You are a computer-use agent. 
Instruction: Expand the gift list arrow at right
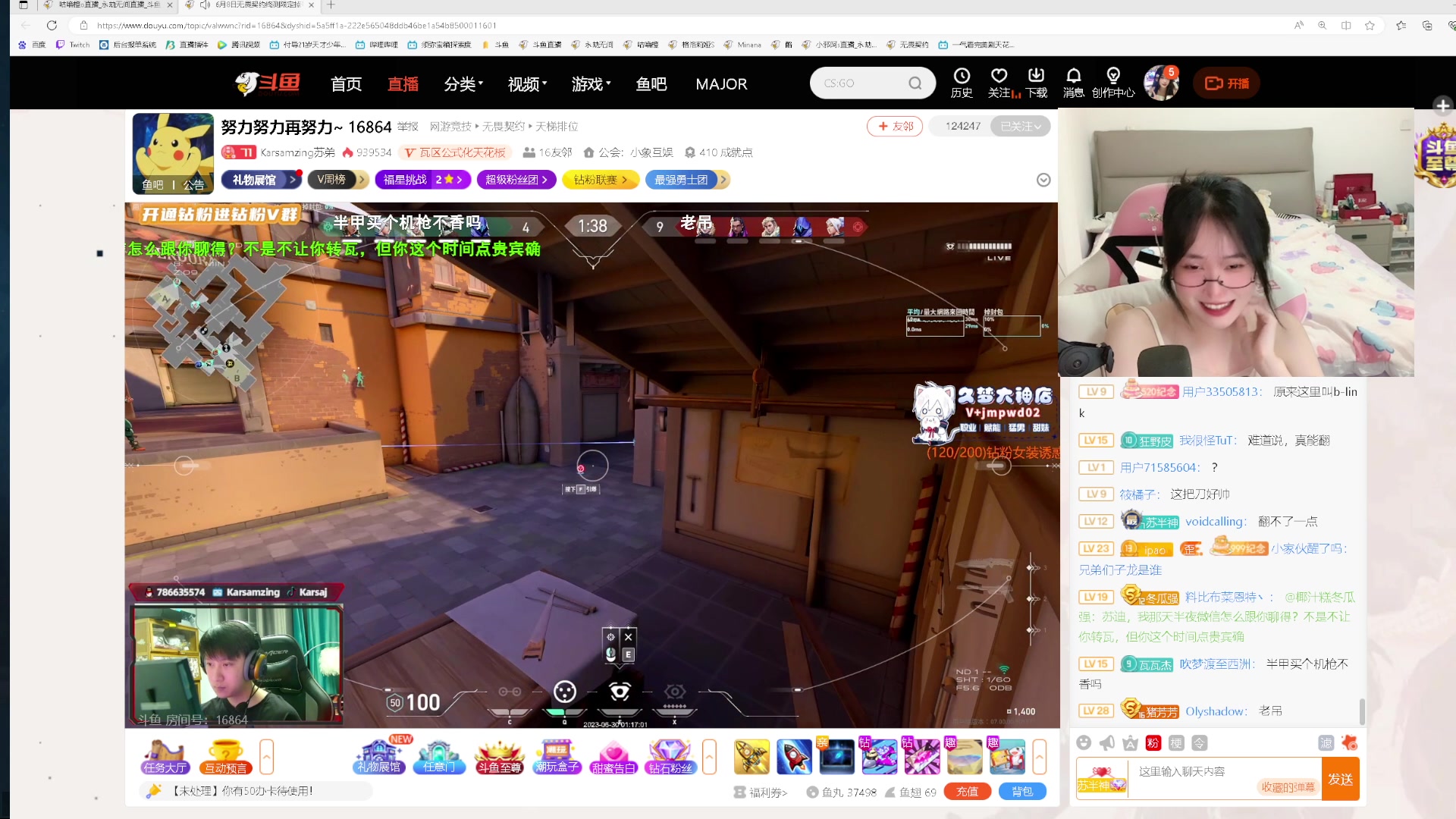[x=1039, y=757]
